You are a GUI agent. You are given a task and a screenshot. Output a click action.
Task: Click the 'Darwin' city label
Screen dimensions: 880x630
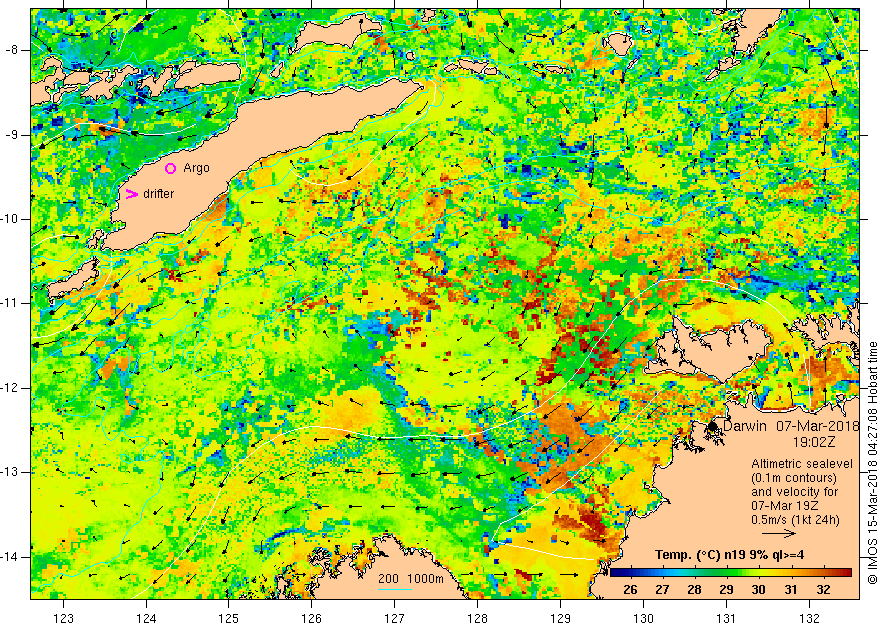[745, 426]
